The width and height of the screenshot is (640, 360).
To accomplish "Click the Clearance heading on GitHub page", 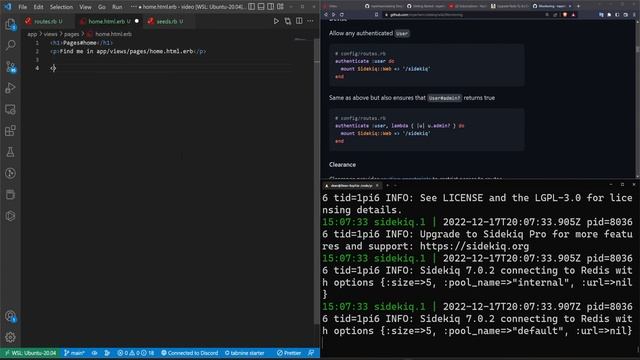I will click(342, 164).
